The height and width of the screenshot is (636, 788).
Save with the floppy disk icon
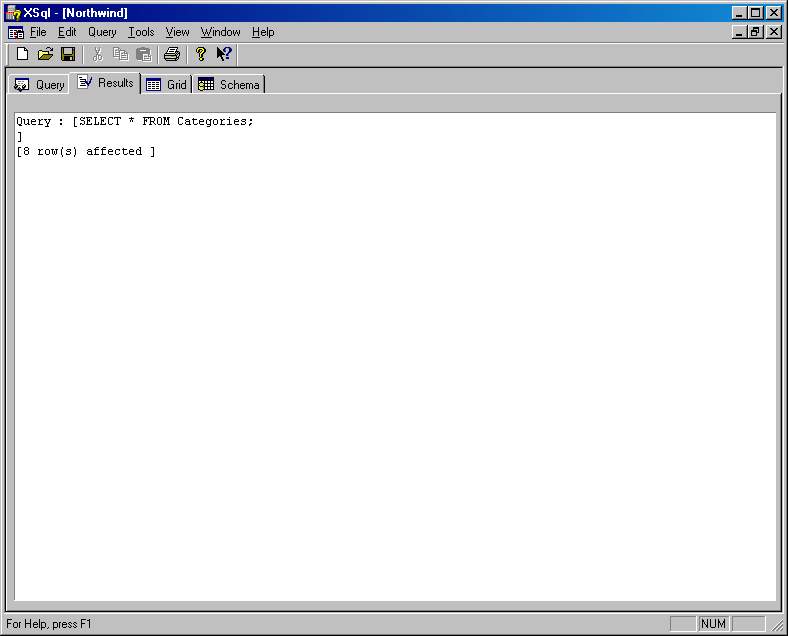[x=68, y=54]
